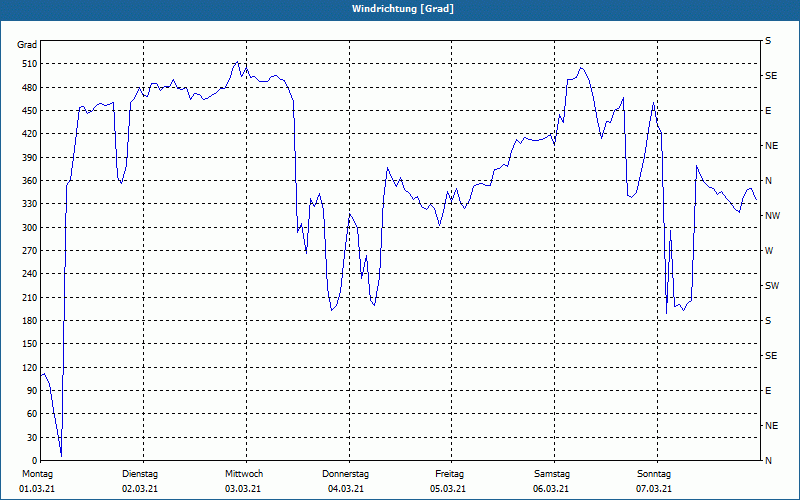Pick the date "06.03.21"
Viewport: 800px width, 500px height.
(x=551, y=489)
